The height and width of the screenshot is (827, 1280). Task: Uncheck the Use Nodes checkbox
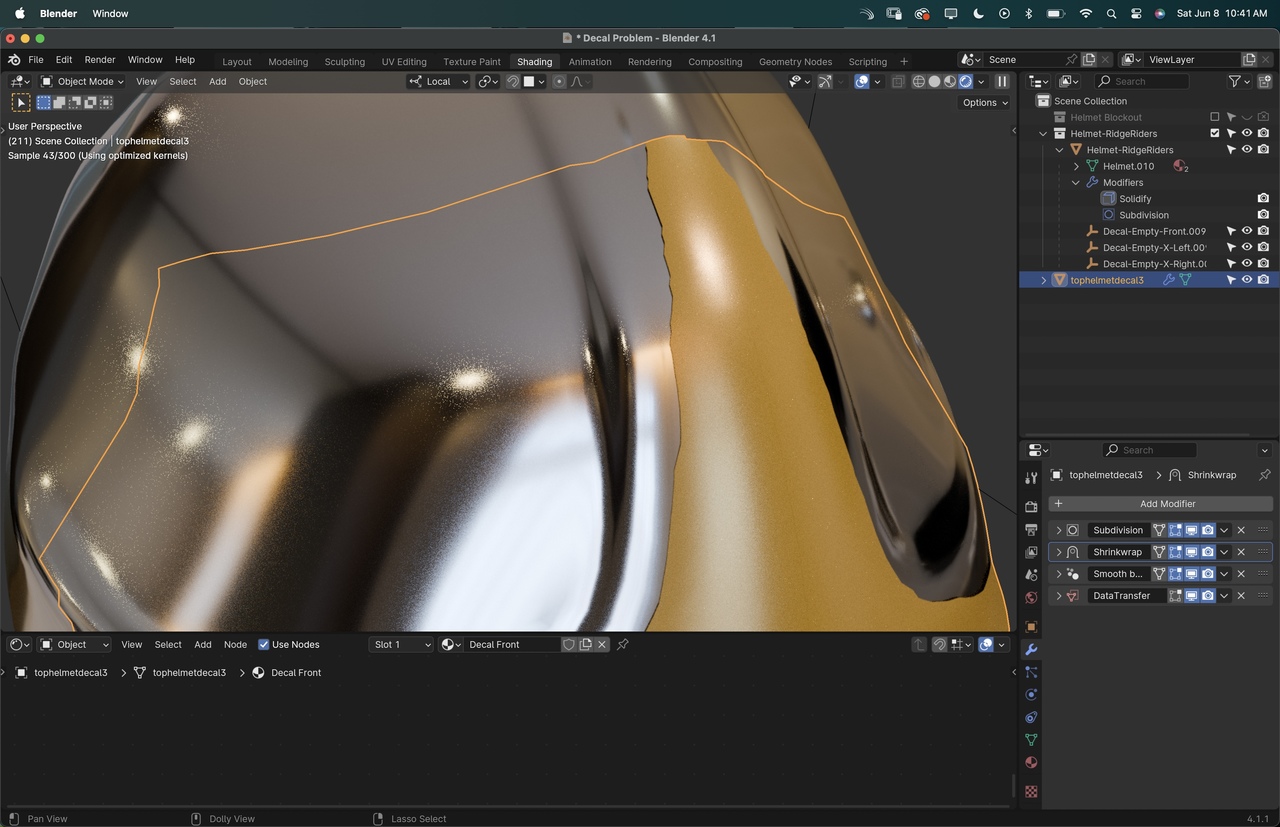[x=264, y=645]
